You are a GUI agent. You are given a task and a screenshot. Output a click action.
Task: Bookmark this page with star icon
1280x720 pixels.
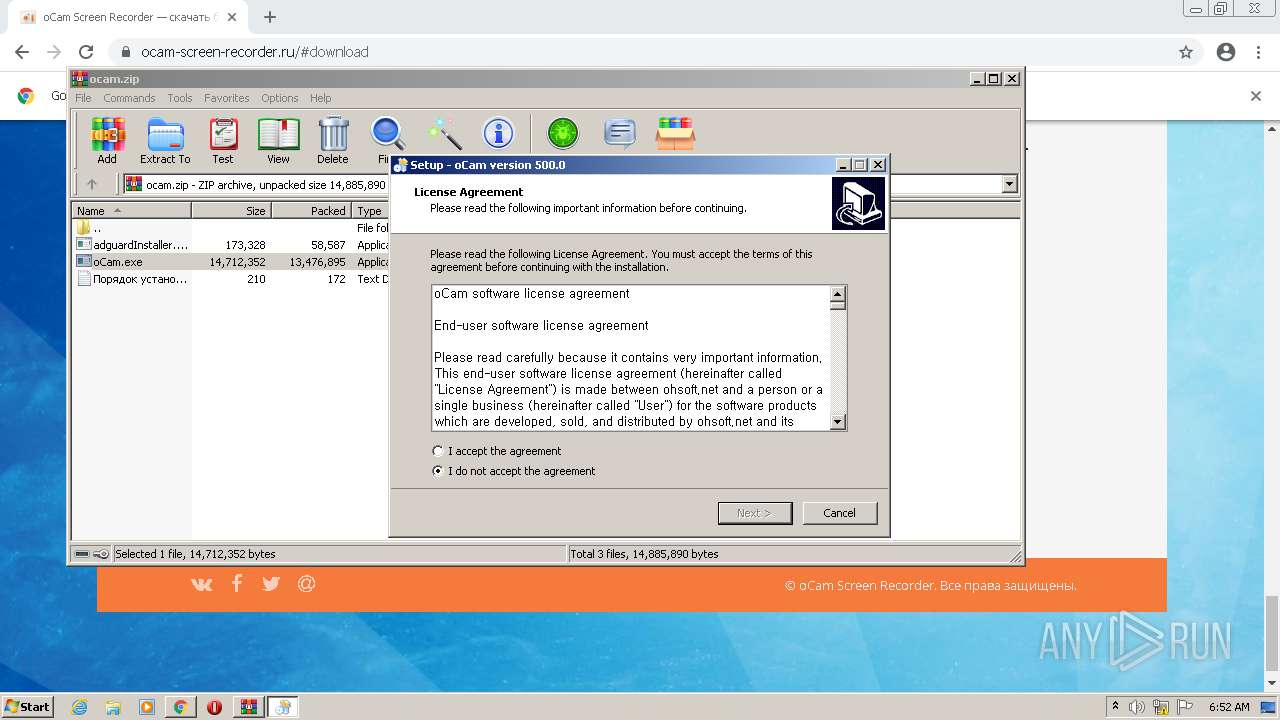click(1186, 52)
